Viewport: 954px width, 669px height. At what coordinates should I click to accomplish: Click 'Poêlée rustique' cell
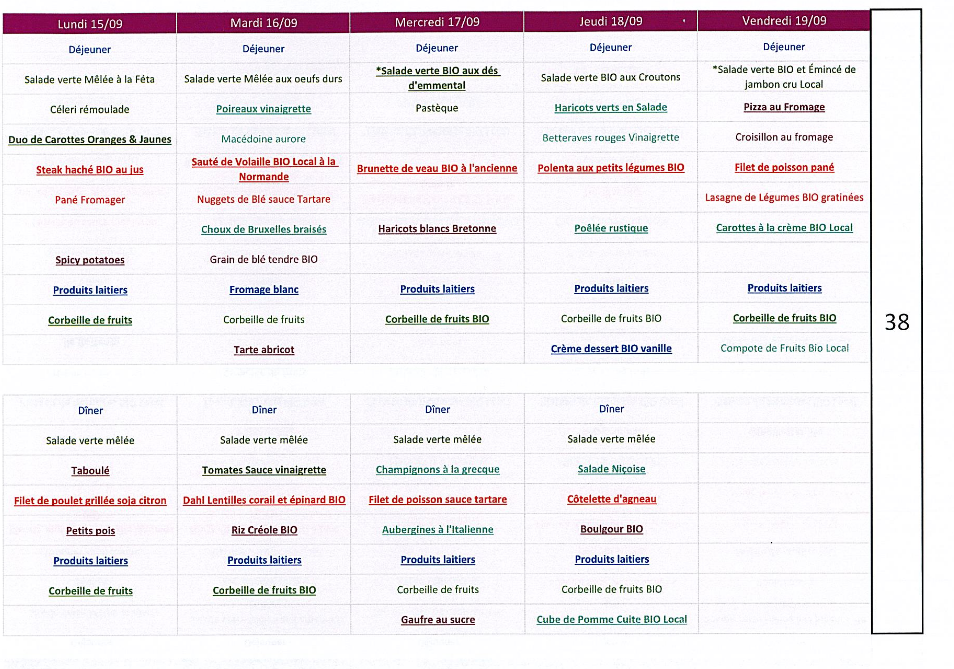click(x=610, y=228)
